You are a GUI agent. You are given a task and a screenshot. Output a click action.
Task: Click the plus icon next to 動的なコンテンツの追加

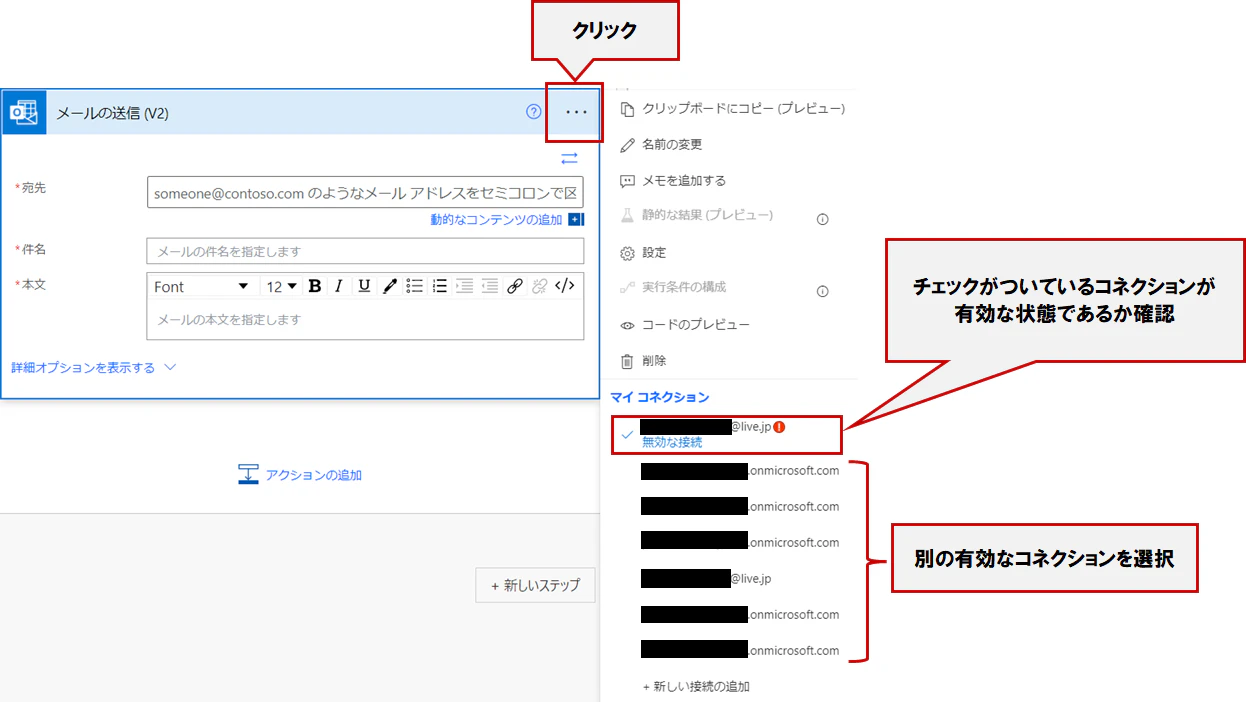[576, 219]
